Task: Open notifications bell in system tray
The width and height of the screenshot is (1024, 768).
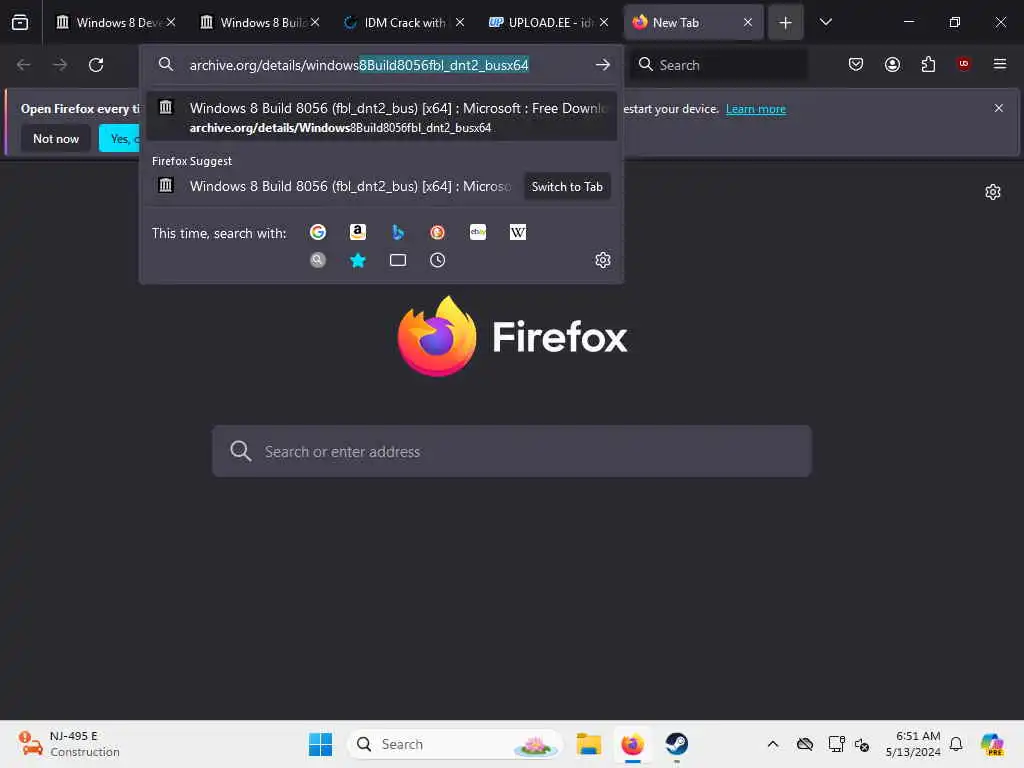Action: 956,744
